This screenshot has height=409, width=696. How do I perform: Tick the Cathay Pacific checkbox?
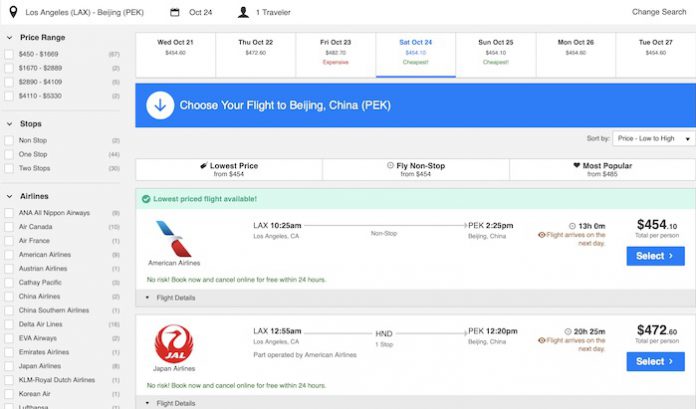click(x=8, y=282)
